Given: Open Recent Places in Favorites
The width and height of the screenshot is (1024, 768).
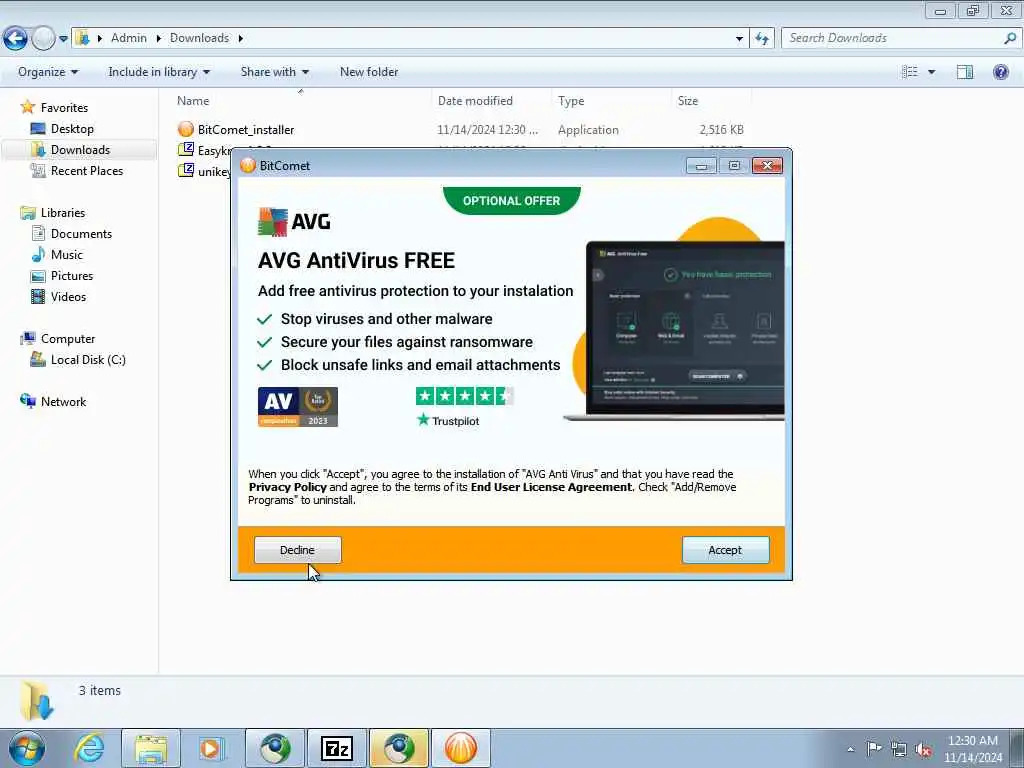Looking at the screenshot, I should click(x=87, y=170).
